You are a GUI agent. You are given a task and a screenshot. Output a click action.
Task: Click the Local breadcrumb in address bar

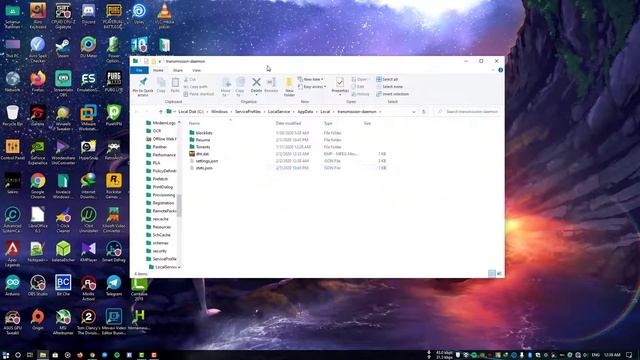click(x=325, y=111)
